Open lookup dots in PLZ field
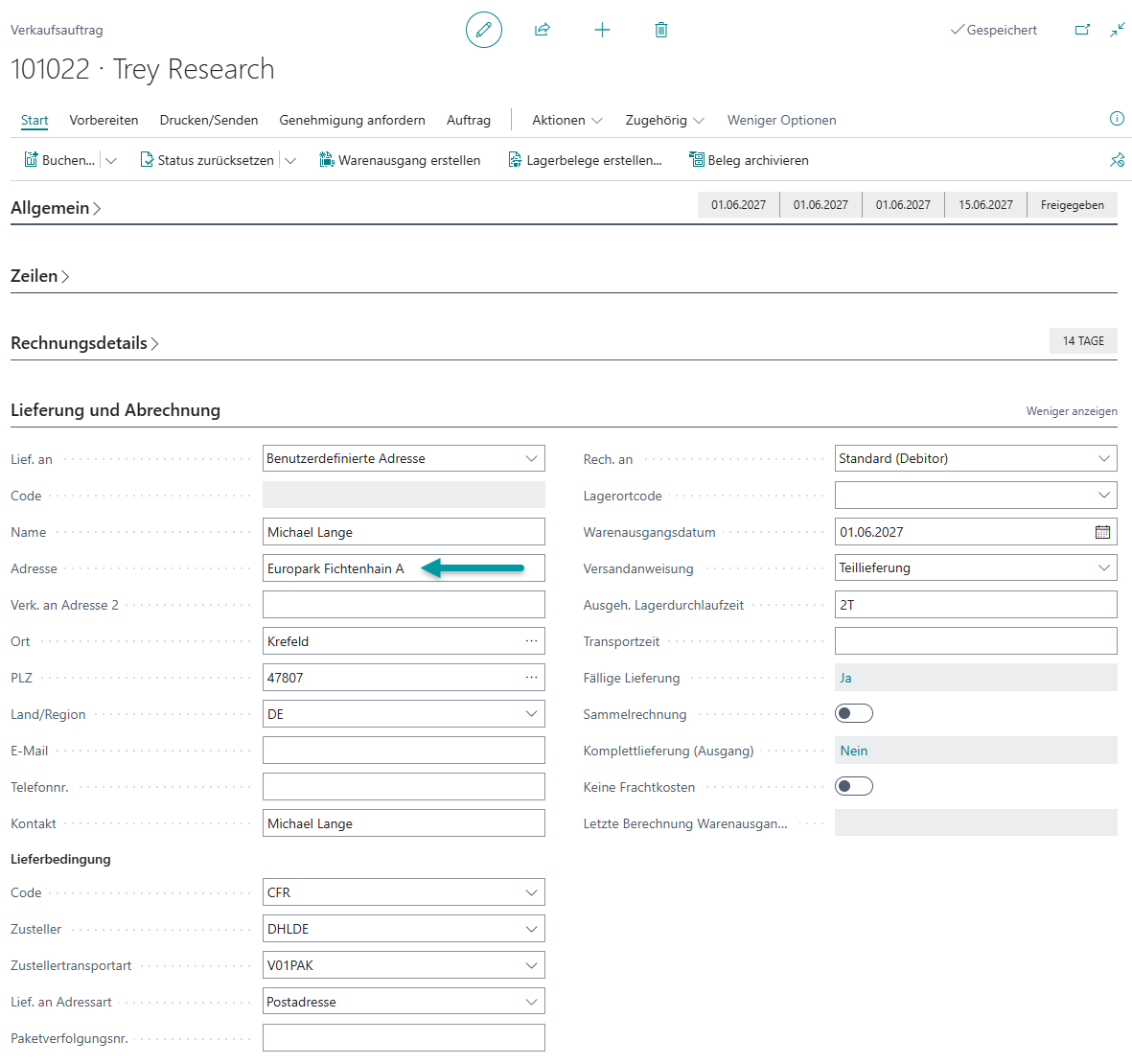This screenshot has height=1064, width=1132. (x=531, y=677)
